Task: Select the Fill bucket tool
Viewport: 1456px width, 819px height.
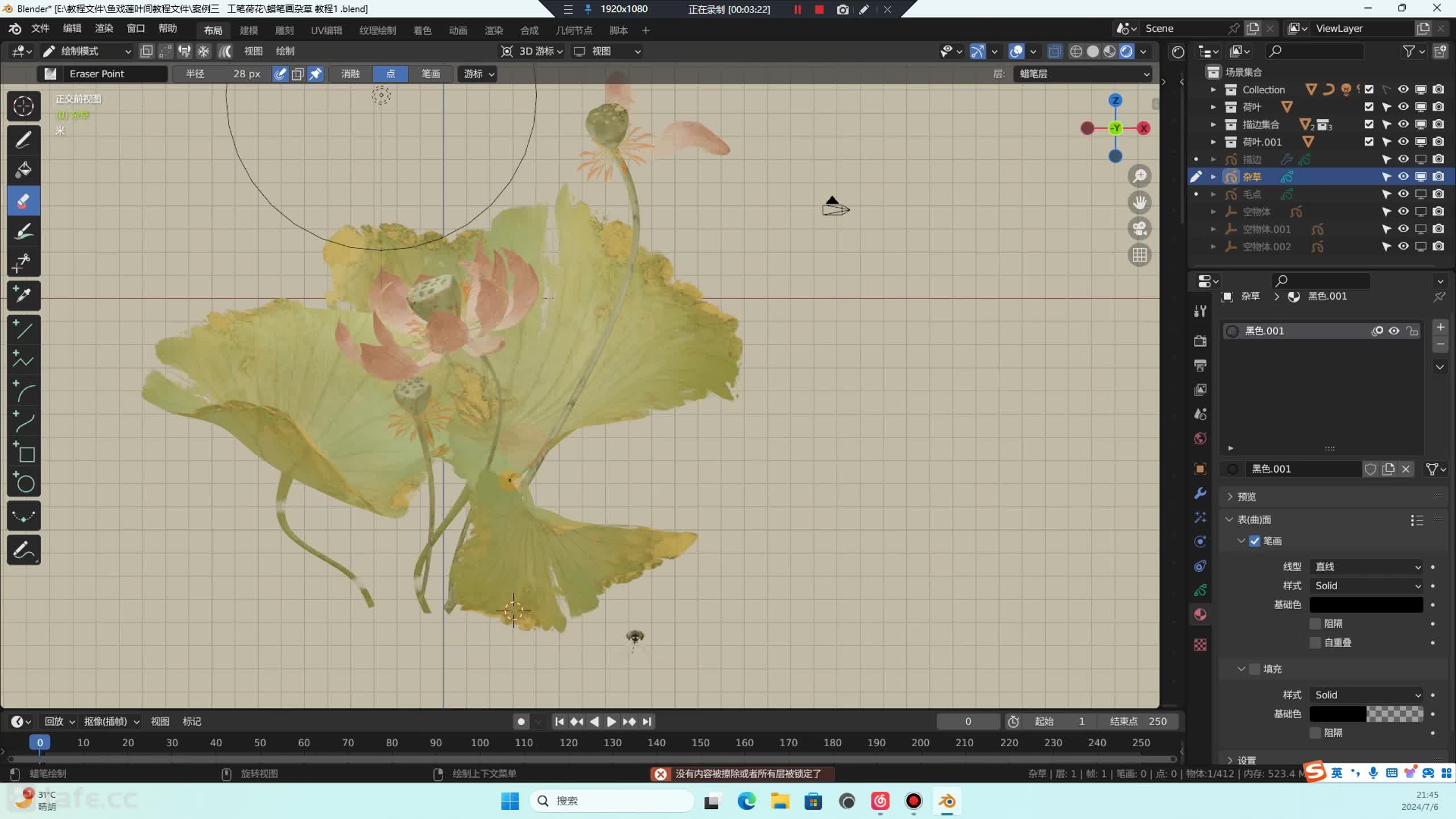Action: (x=23, y=169)
